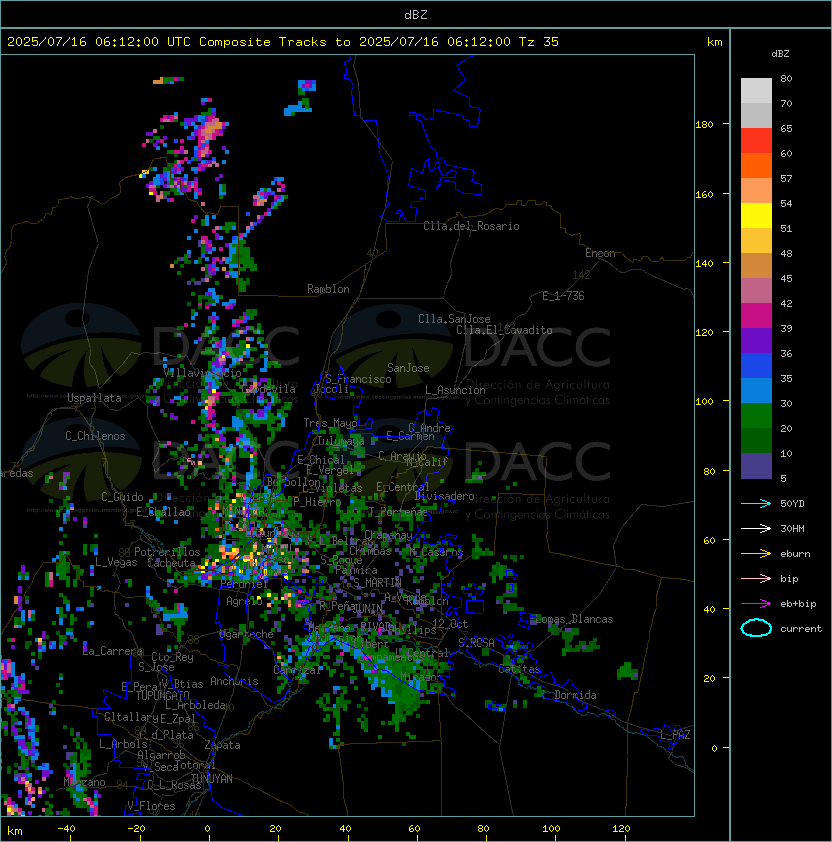Click the cyan 'current' ellipse symbol in legend
Viewport: 832px width, 842px height.
pos(756,628)
